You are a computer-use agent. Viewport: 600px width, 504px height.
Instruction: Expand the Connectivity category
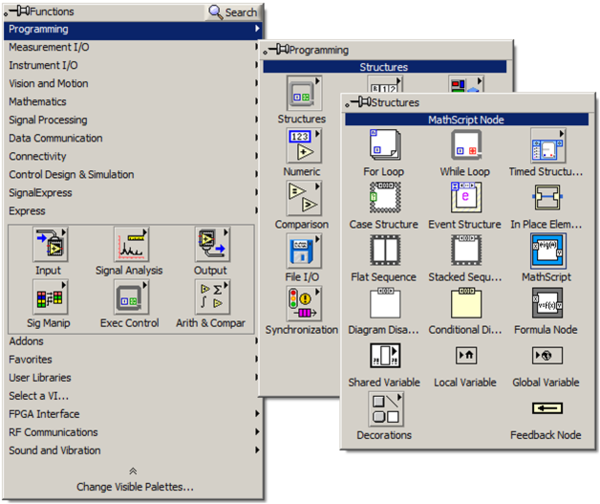click(x=133, y=156)
